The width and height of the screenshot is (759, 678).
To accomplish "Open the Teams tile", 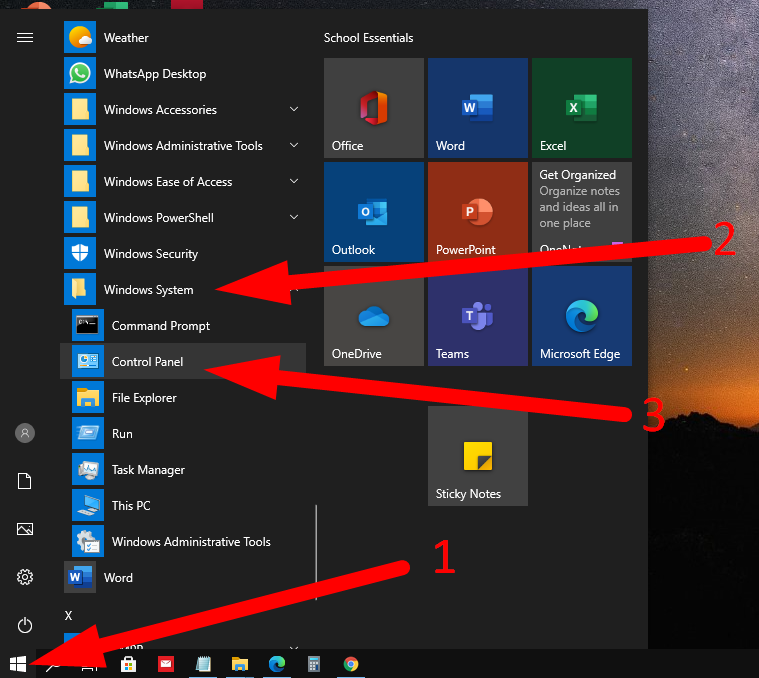I will point(478,316).
